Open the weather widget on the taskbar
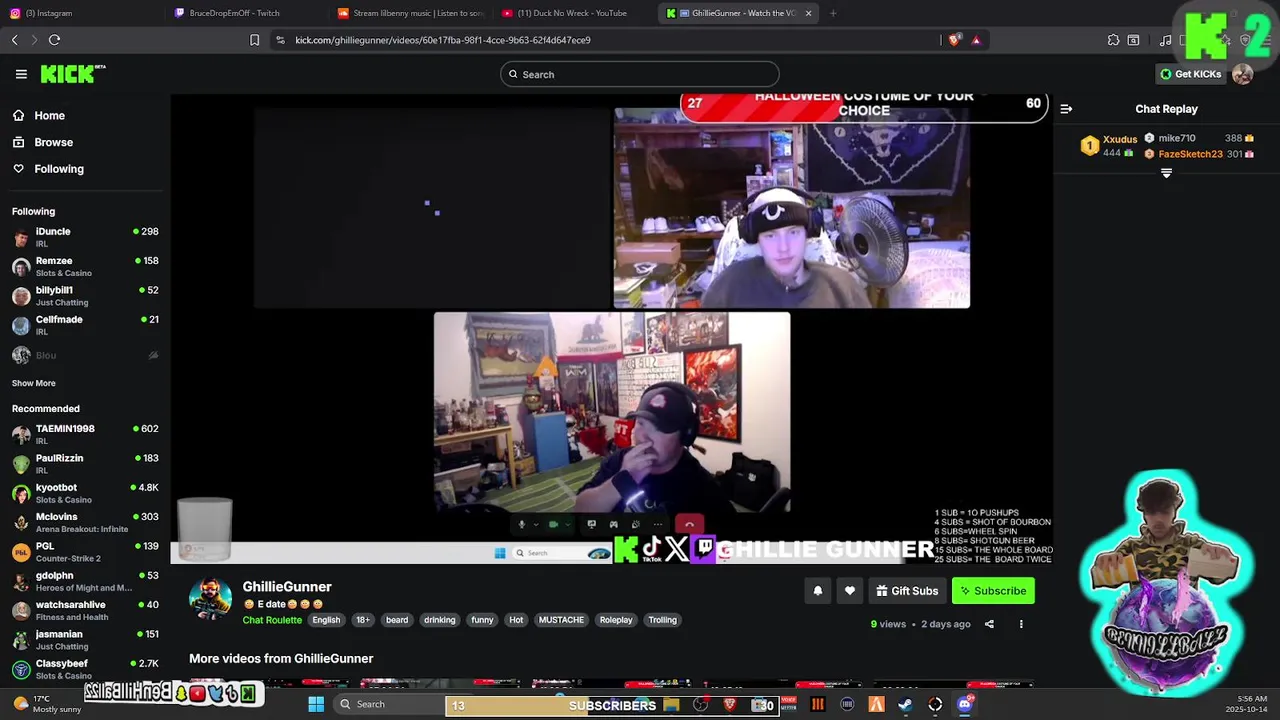 (45, 703)
